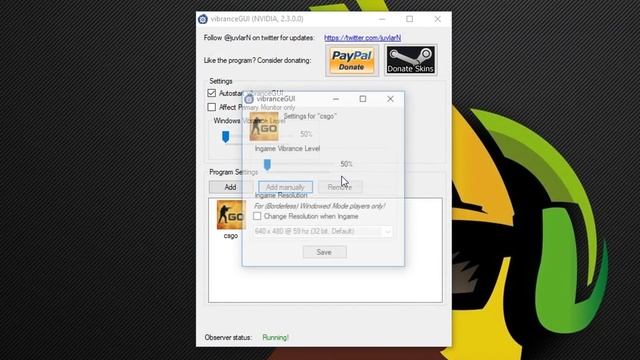Click Save in csgo settings dialog
Image resolution: width=640 pixels, height=360 pixels.
[x=324, y=252]
